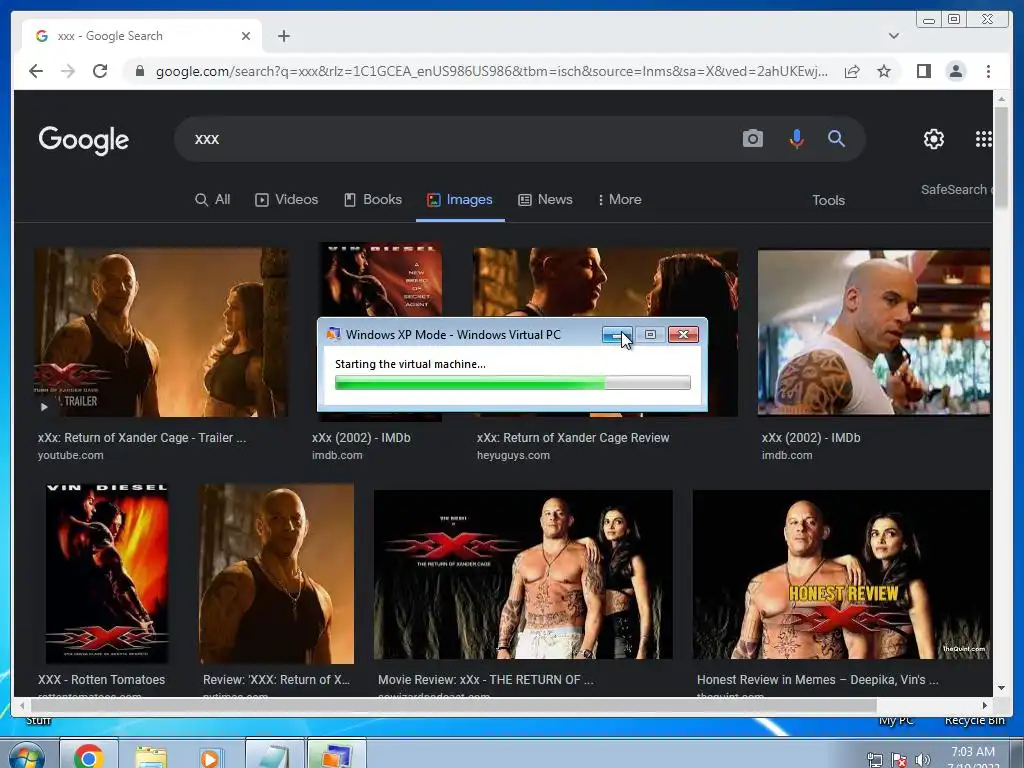Open the Google apps grid
Image resolution: width=1024 pixels, height=768 pixels.
click(983, 138)
